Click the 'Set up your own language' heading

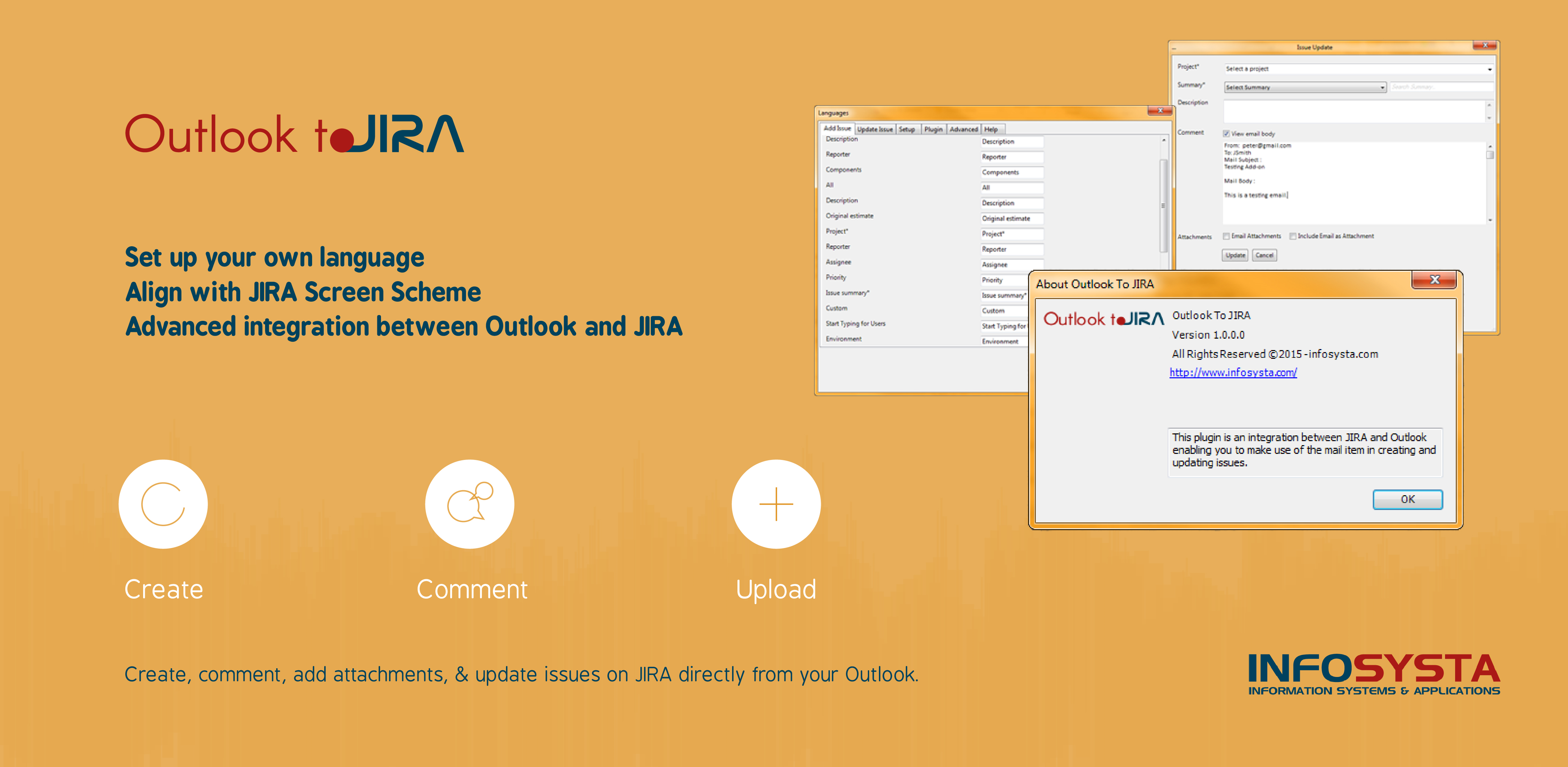274,257
